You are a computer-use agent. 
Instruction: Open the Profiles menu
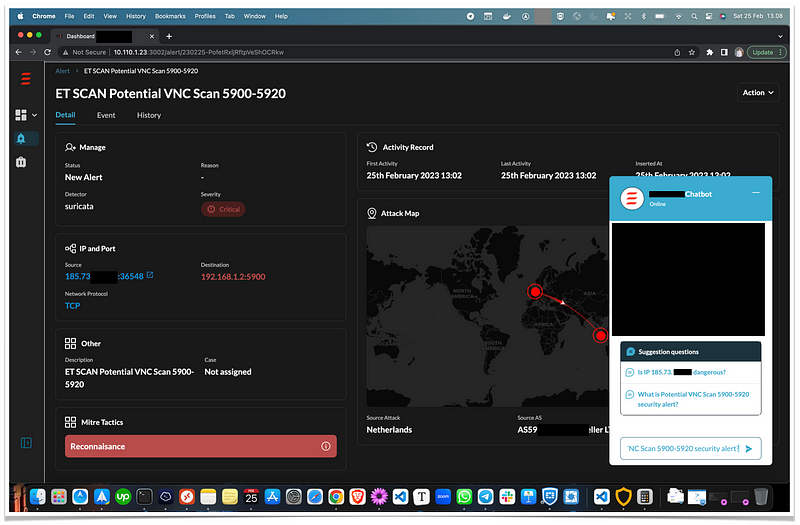205,16
